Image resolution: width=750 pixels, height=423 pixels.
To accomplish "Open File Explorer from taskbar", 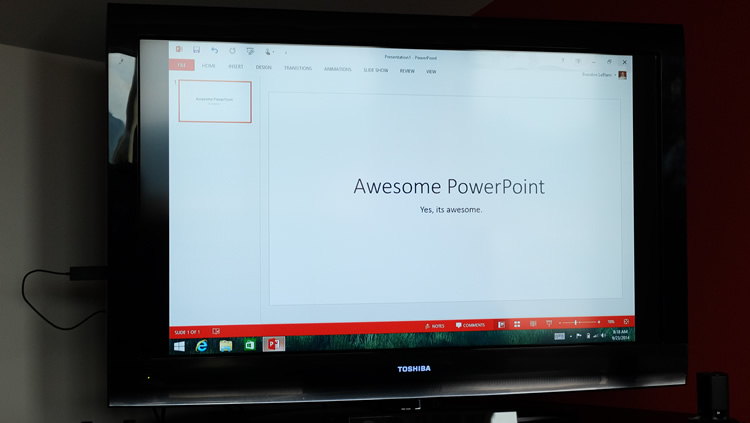I will [226, 345].
